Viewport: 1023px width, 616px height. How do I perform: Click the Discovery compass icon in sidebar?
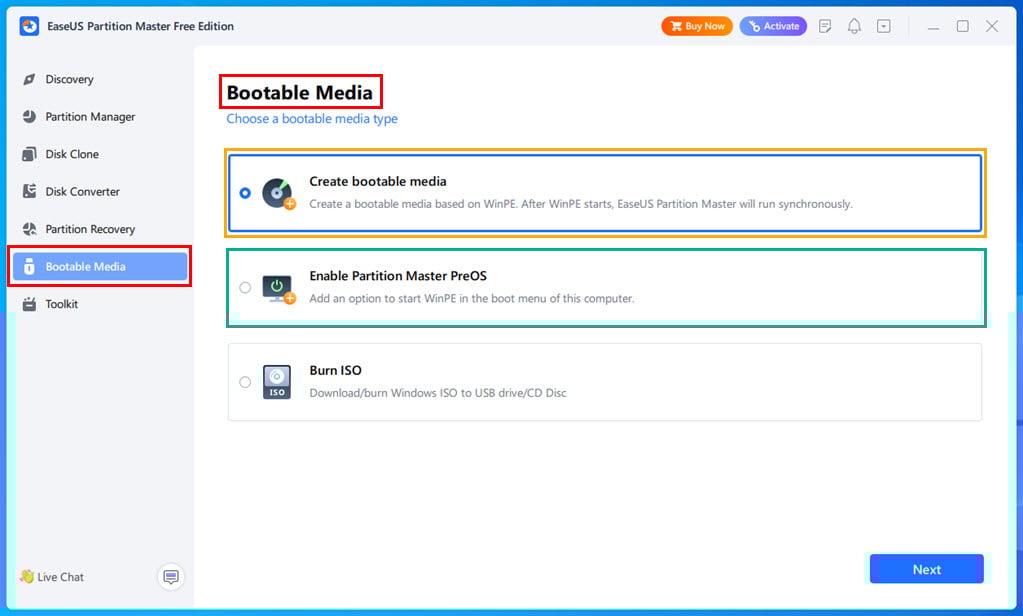tap(29, 79)
